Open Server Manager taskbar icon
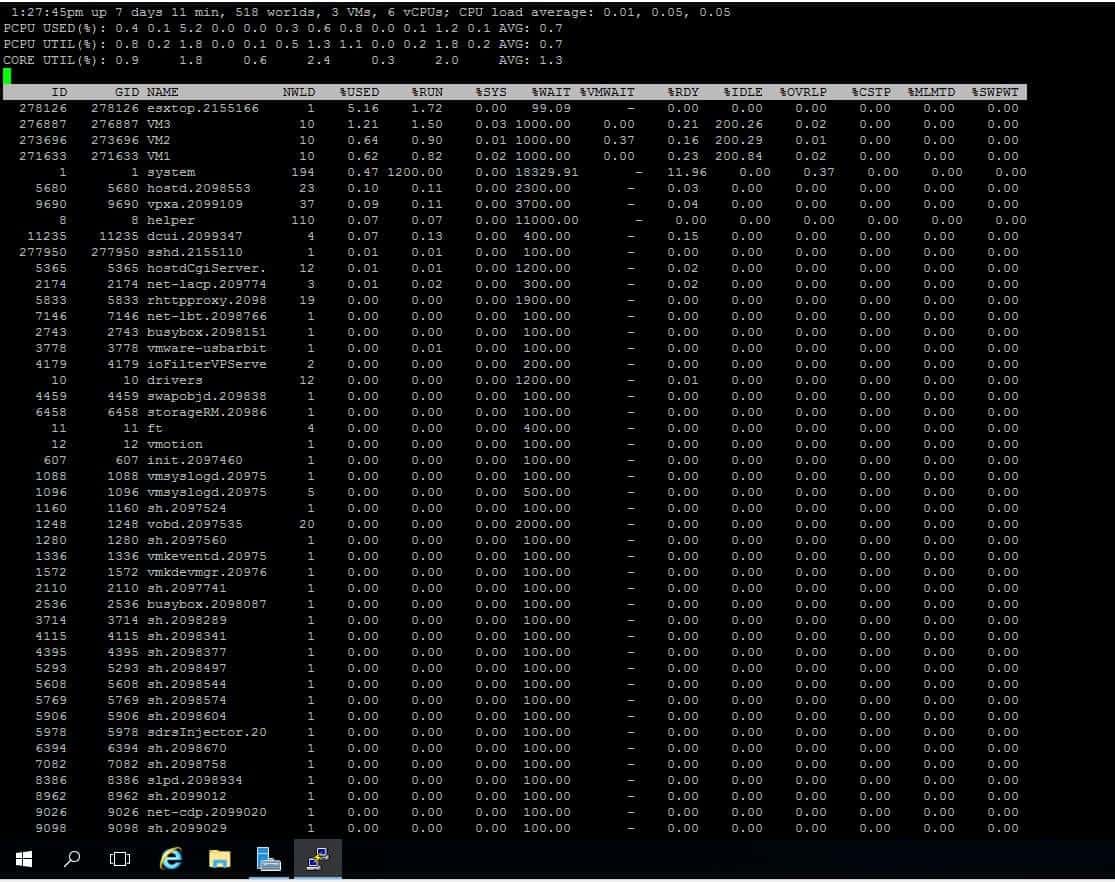This screenshot has height=882, width=1115. [x=268, y=859]
